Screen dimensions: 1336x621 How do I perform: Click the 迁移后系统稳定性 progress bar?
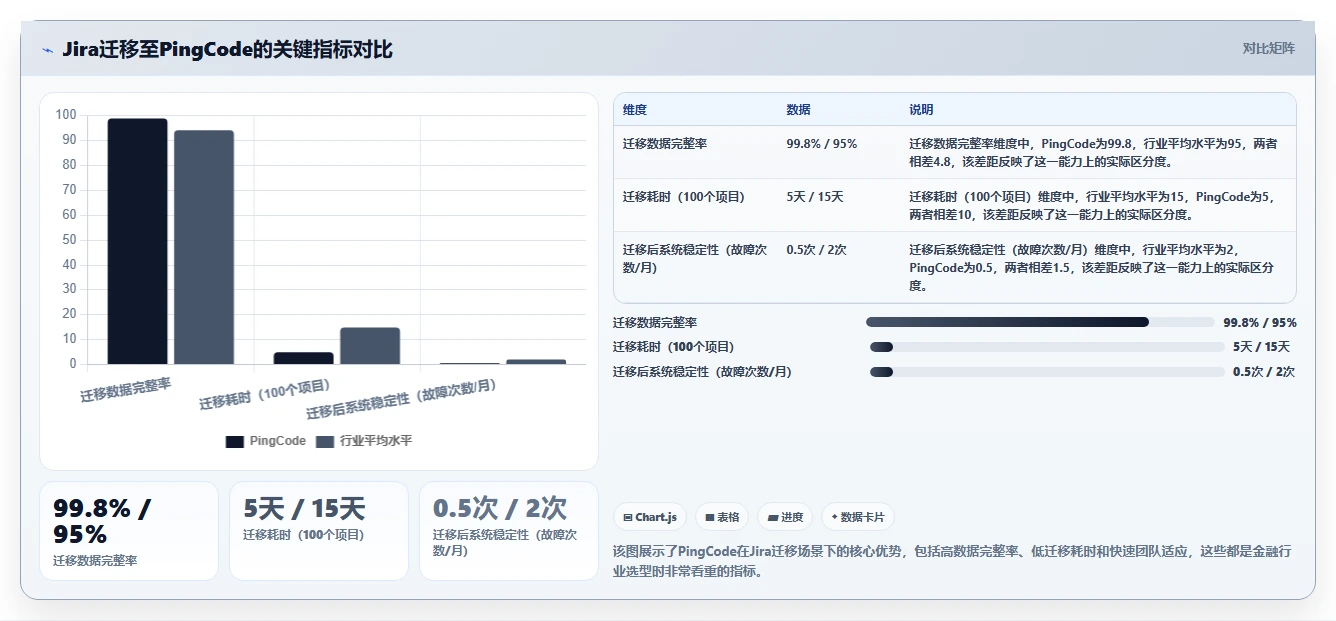[x=1047, y=372]
